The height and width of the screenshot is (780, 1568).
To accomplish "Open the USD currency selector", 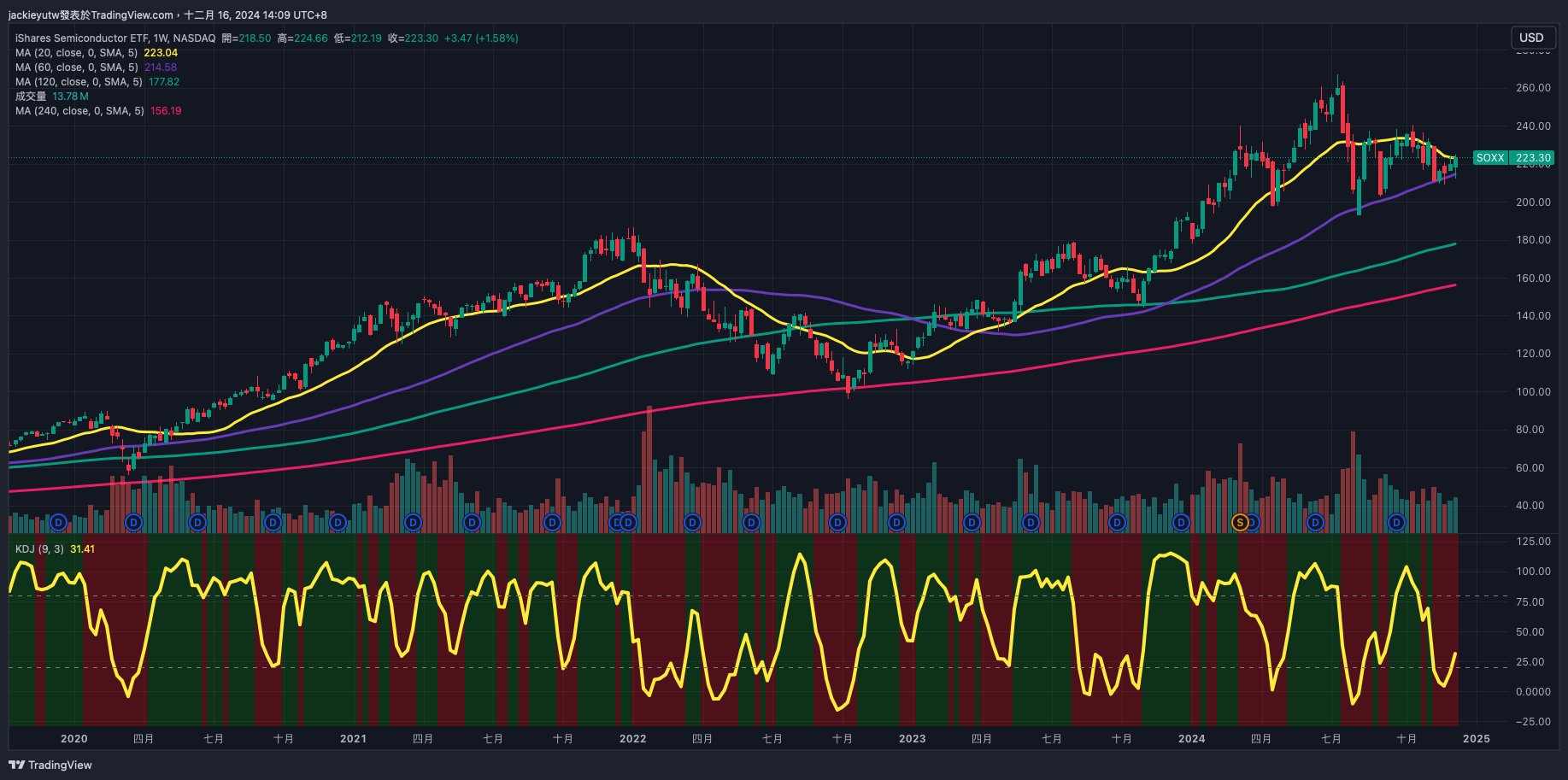I will [1531, 38].
